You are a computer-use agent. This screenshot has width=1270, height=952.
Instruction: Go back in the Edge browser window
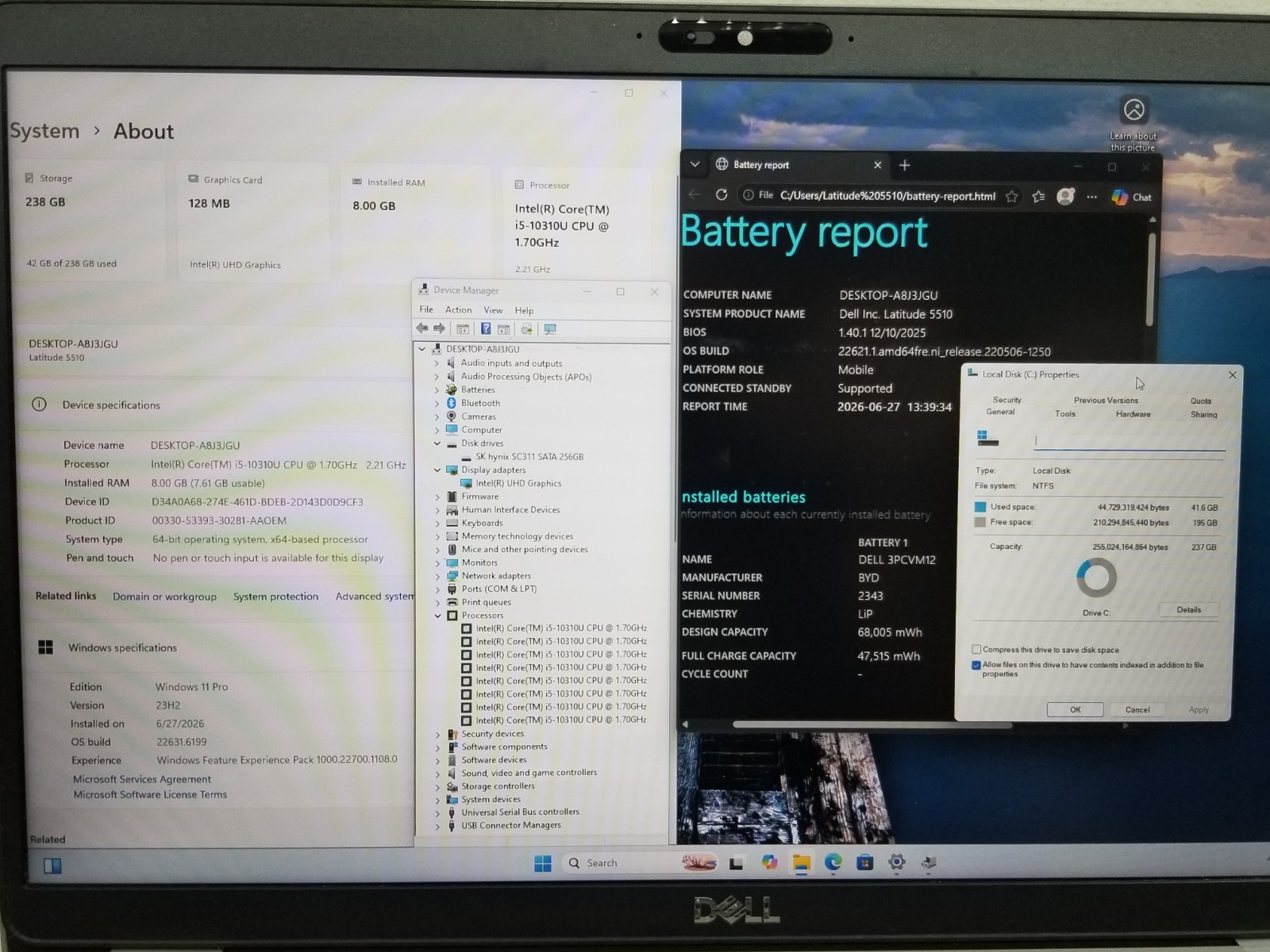click(x=695, y=194)
